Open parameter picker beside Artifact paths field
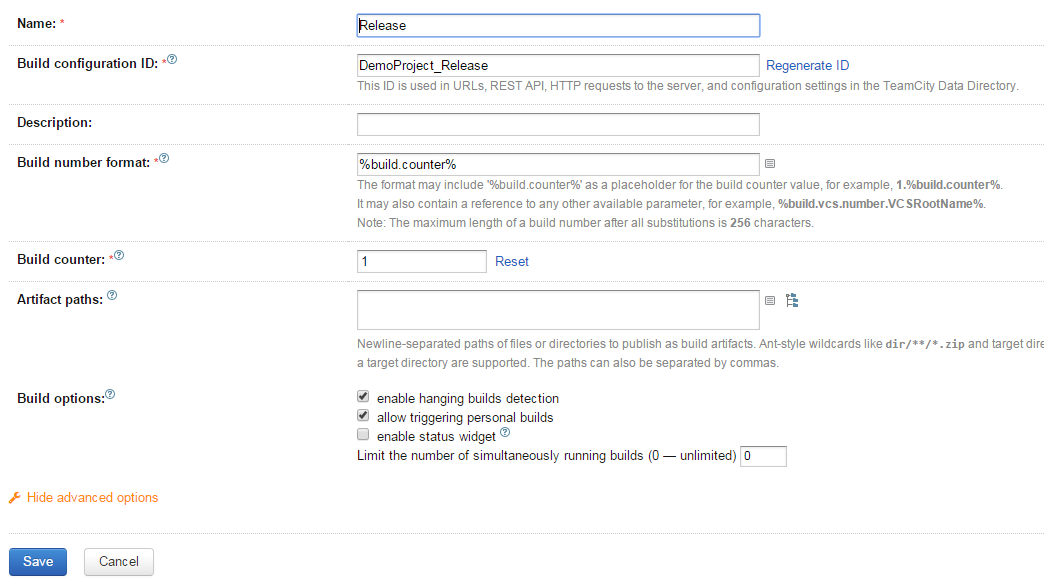 (770, 300)
